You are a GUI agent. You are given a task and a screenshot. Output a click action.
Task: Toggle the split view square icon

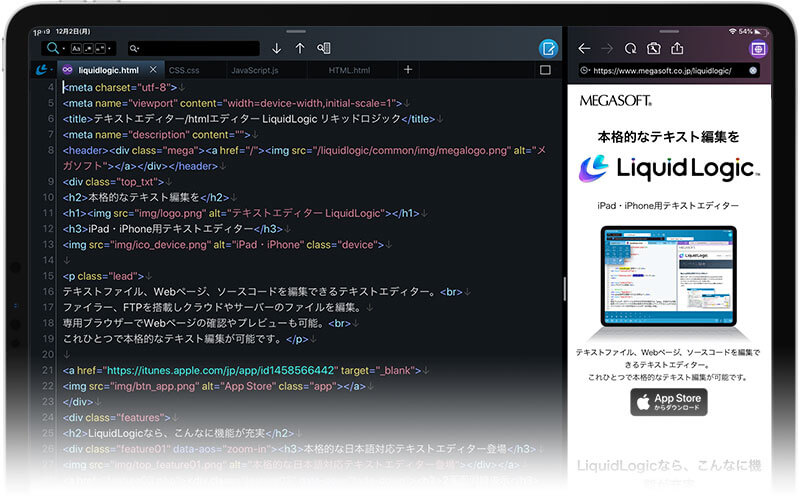[545, 70]
